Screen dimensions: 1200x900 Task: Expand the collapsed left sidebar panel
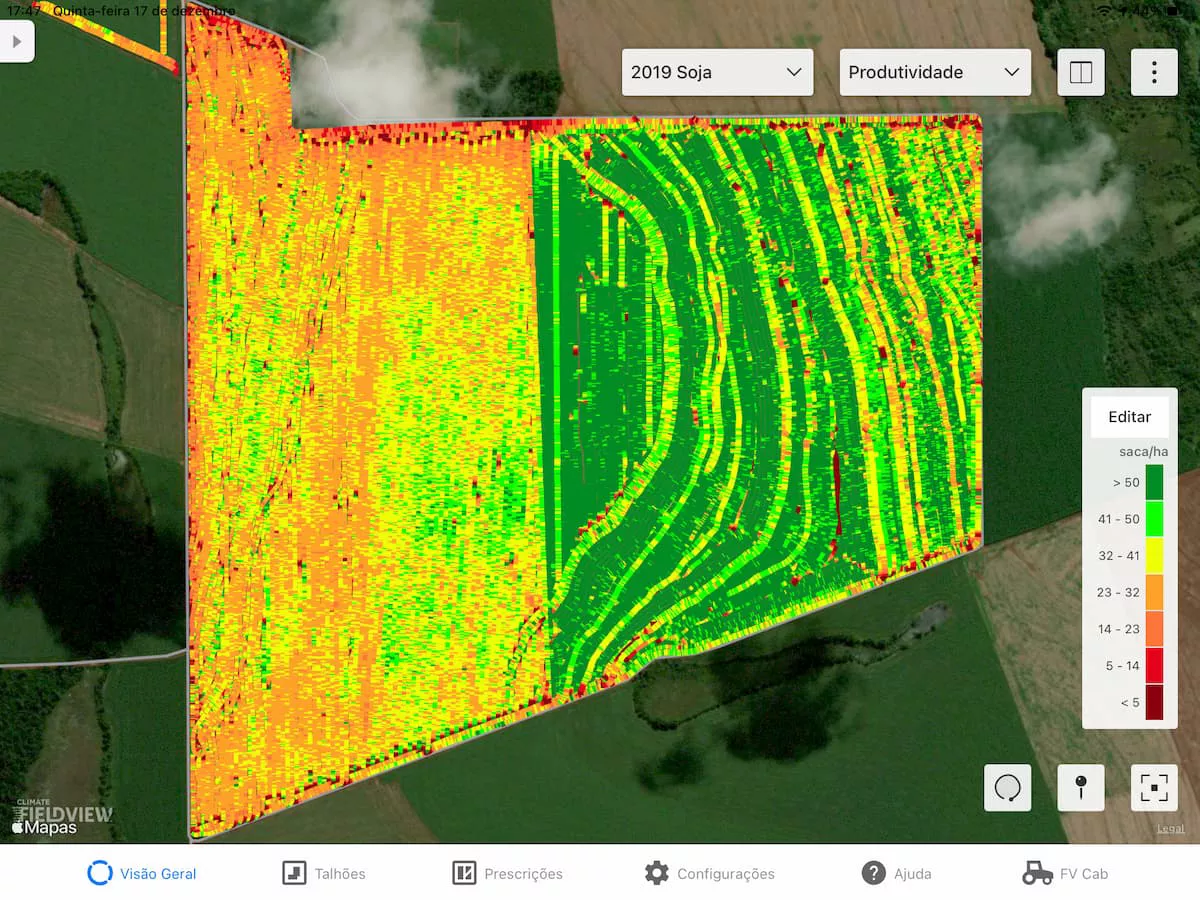pyautogui.click(x=17, y=41)
